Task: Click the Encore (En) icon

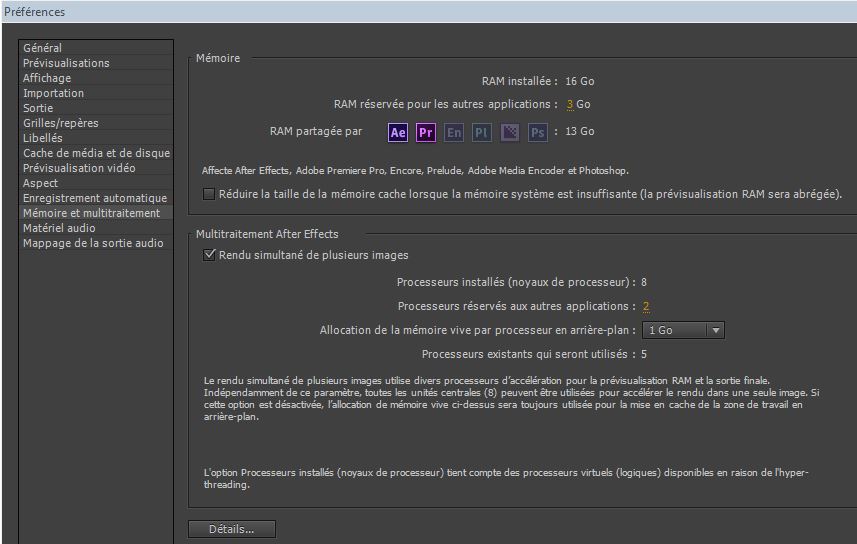Action: coord(454,132)
